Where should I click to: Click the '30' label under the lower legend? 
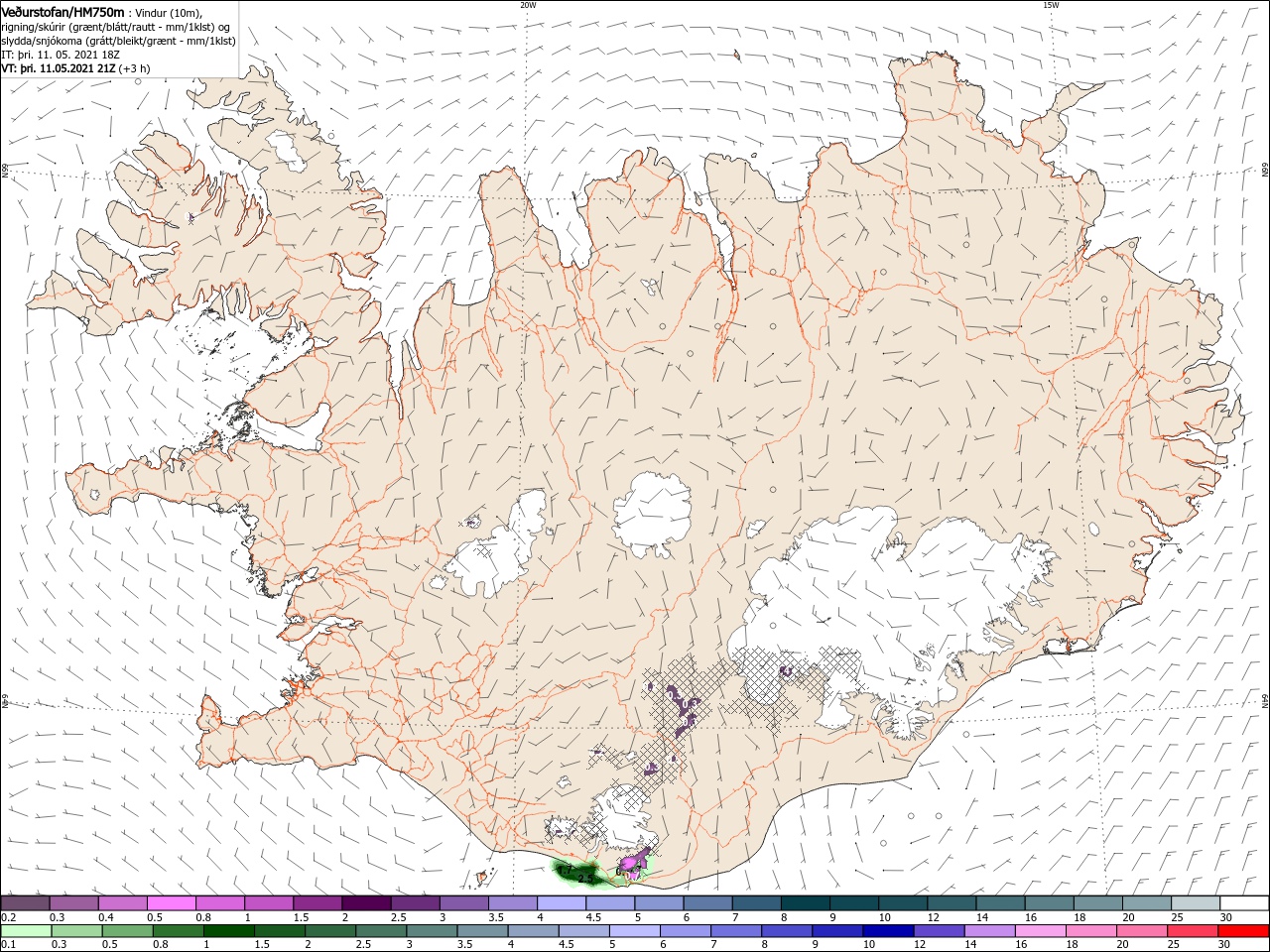(x=1226, y=945)
